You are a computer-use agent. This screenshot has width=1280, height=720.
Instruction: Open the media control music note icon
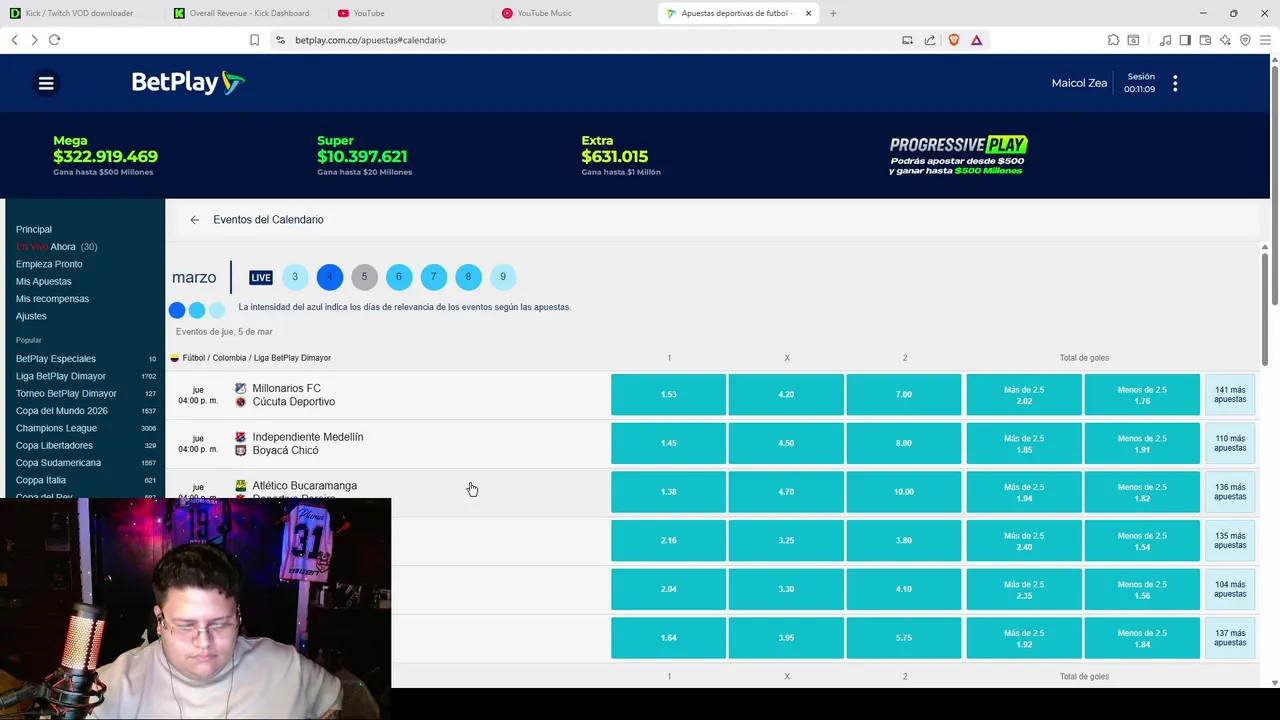[1165, 40]
